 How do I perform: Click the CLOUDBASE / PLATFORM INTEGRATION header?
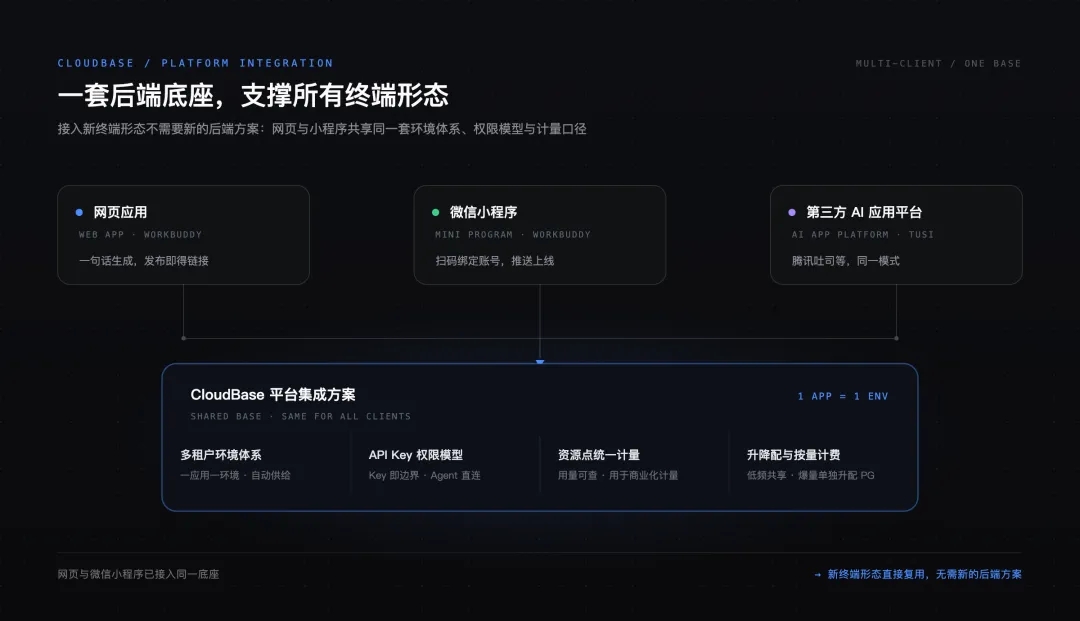195,63
